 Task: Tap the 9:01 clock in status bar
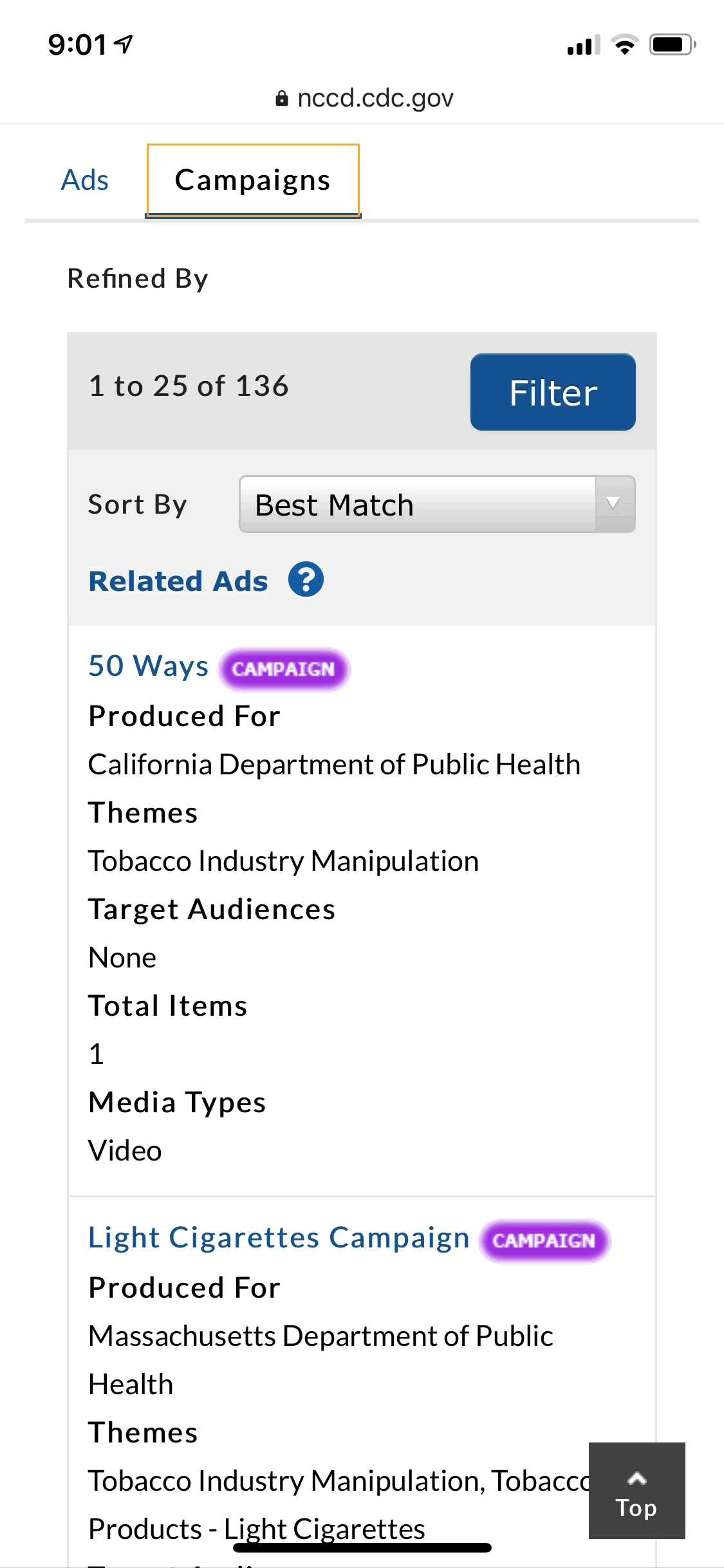tap(77, 45)
